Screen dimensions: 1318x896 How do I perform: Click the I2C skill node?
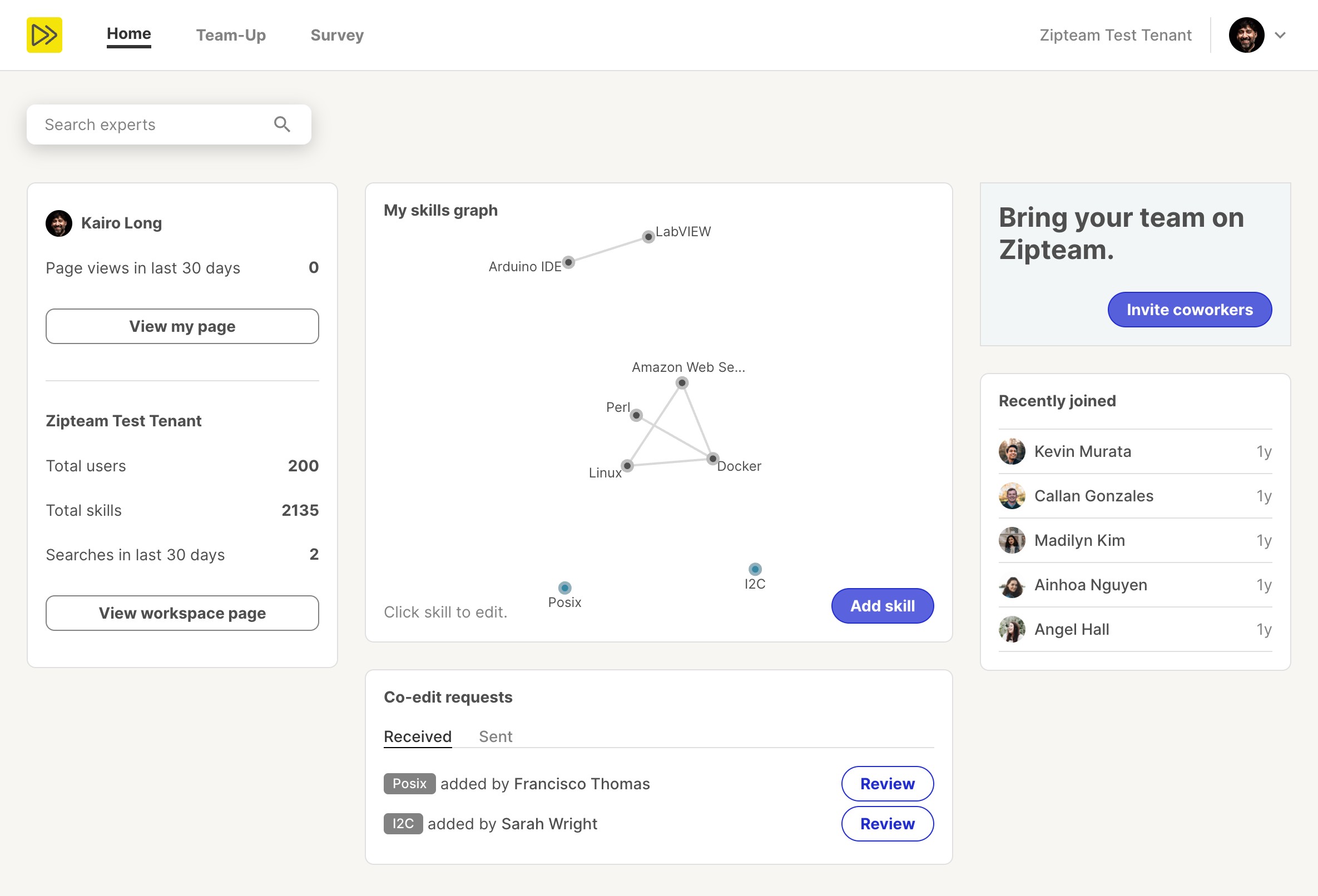754,569
